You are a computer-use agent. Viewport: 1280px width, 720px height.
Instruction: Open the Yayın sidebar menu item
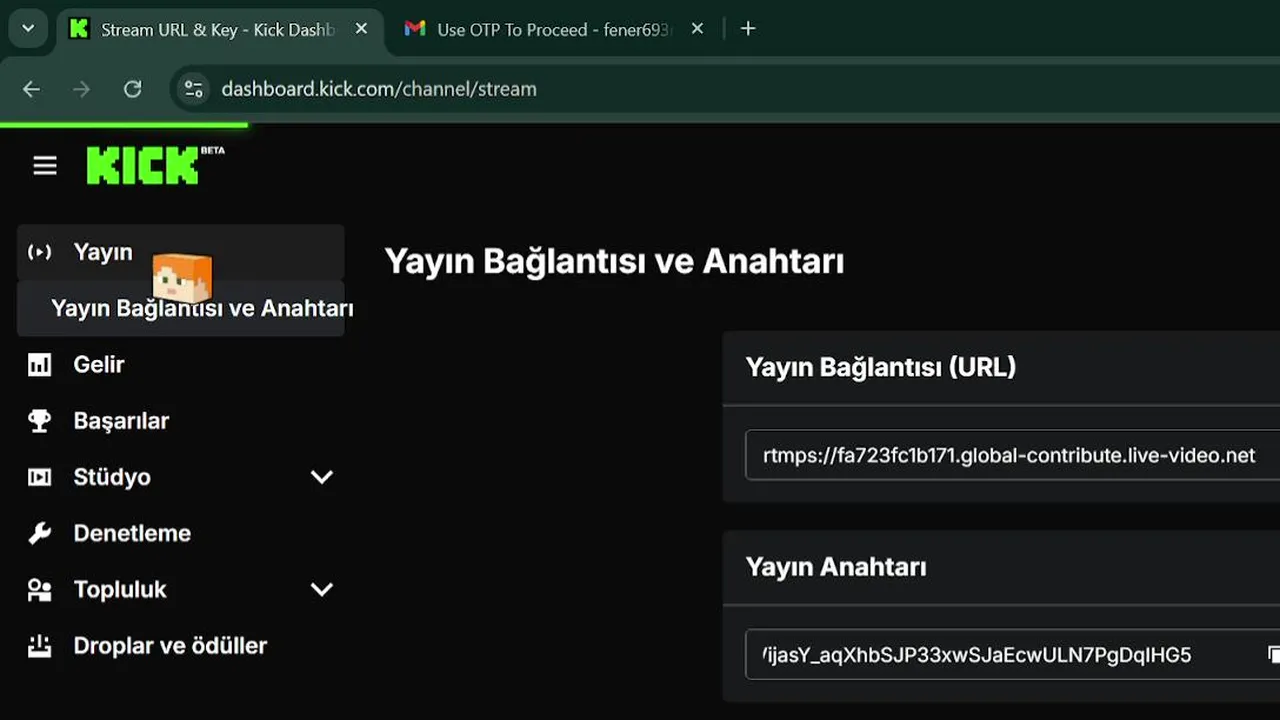point(181,252)
